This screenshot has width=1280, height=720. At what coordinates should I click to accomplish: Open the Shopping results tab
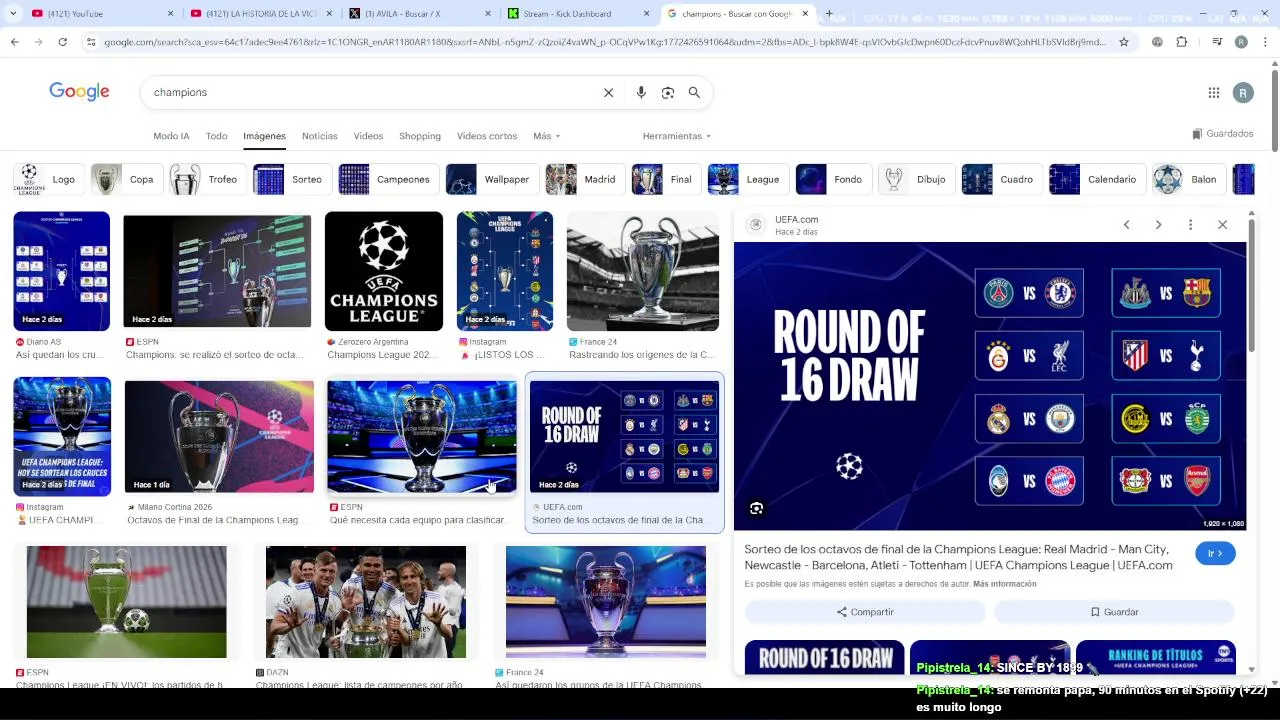point(420,136)
